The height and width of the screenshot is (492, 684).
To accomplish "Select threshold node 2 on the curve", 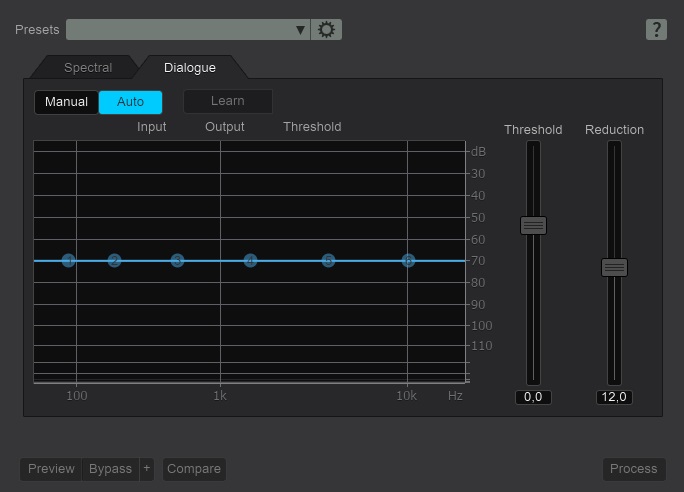I will tap(115, 261).
